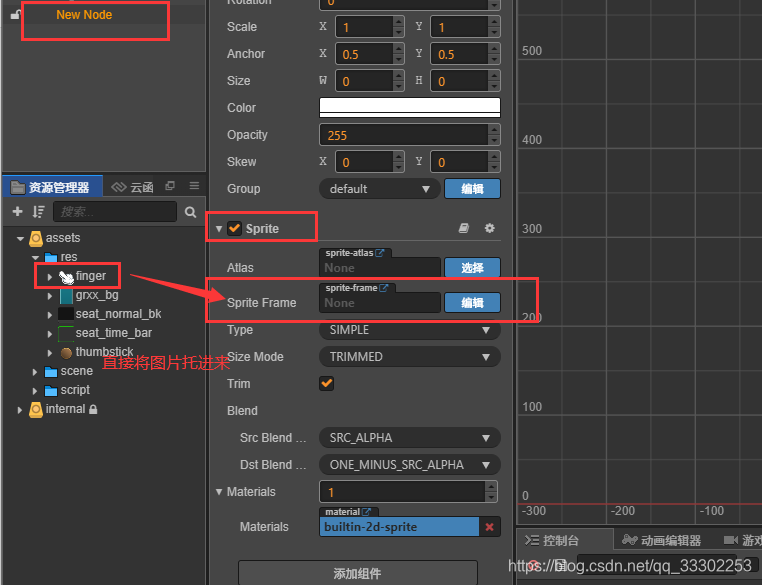Click the Size W value field
Viewport: 762px width, 585px height.
tap(364, 81)
